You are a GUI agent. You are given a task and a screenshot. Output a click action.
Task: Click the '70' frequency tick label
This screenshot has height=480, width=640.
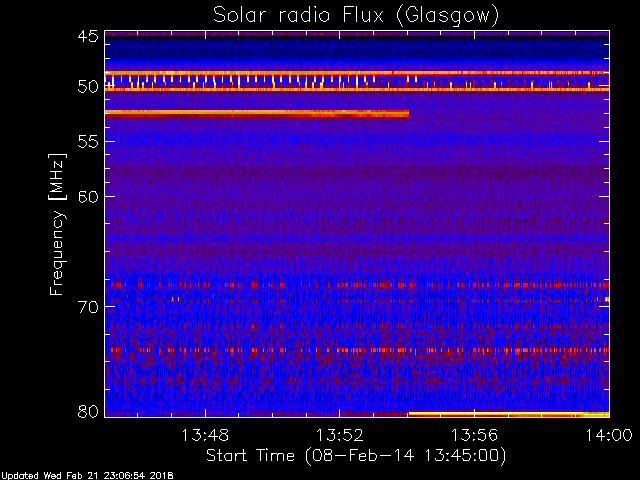[88, 307]
